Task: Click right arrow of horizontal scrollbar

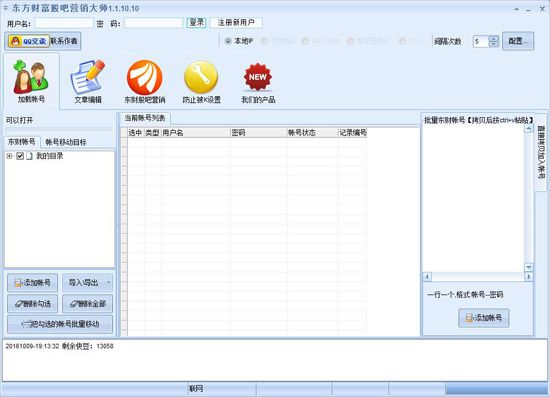Action: [529, 277]
